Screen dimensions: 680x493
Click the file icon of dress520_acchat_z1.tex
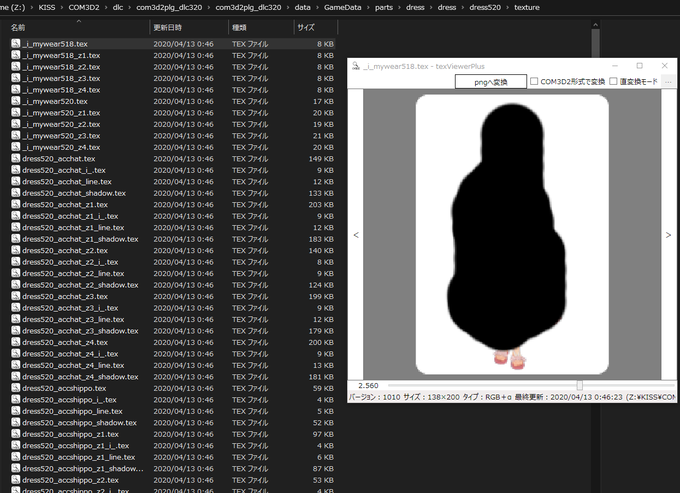coord(16,204)
